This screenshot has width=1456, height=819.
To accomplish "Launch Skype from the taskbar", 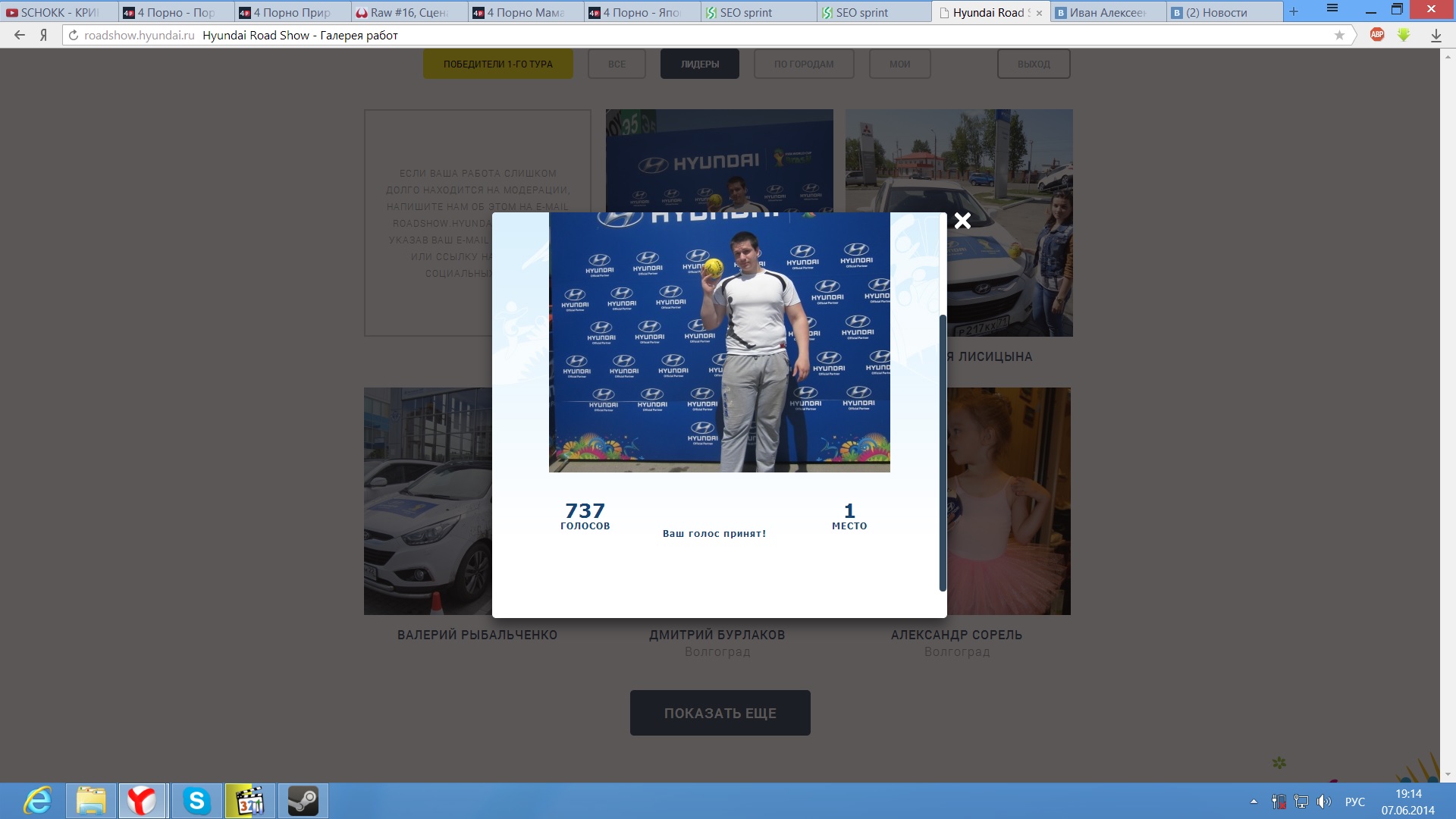I will click(196, 801).
